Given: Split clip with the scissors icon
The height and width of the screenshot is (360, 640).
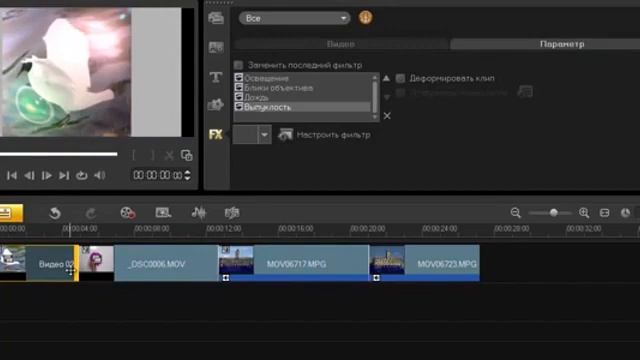Looking at the screenshot, I should (x=169, y=155).
